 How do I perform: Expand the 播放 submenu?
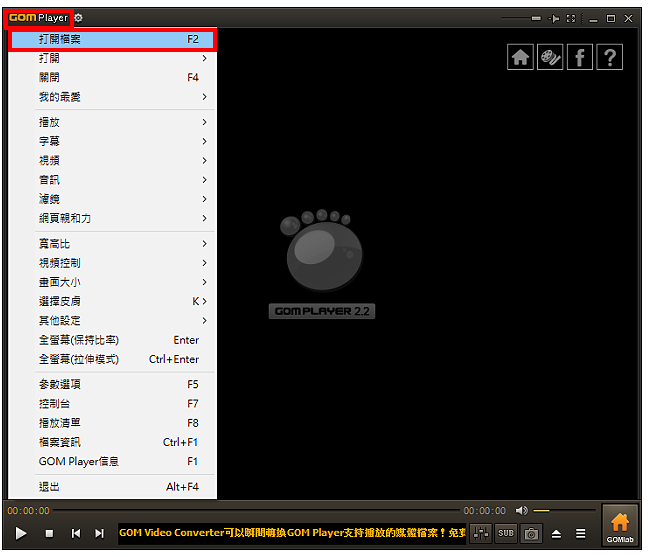(x=112, y=122)
